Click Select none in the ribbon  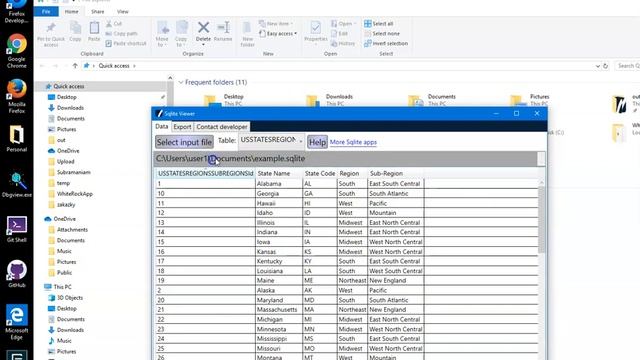[x=382, y=33]
